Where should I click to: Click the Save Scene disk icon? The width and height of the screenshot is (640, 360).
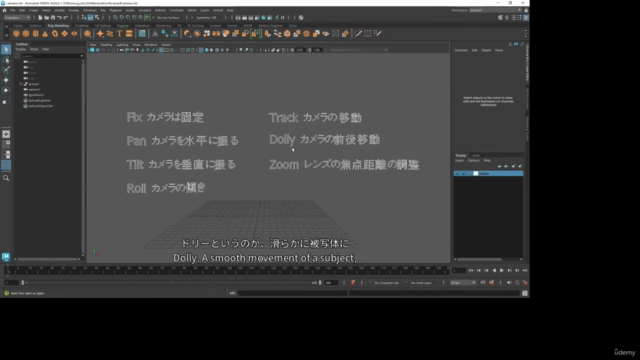[x=53, y=18]
